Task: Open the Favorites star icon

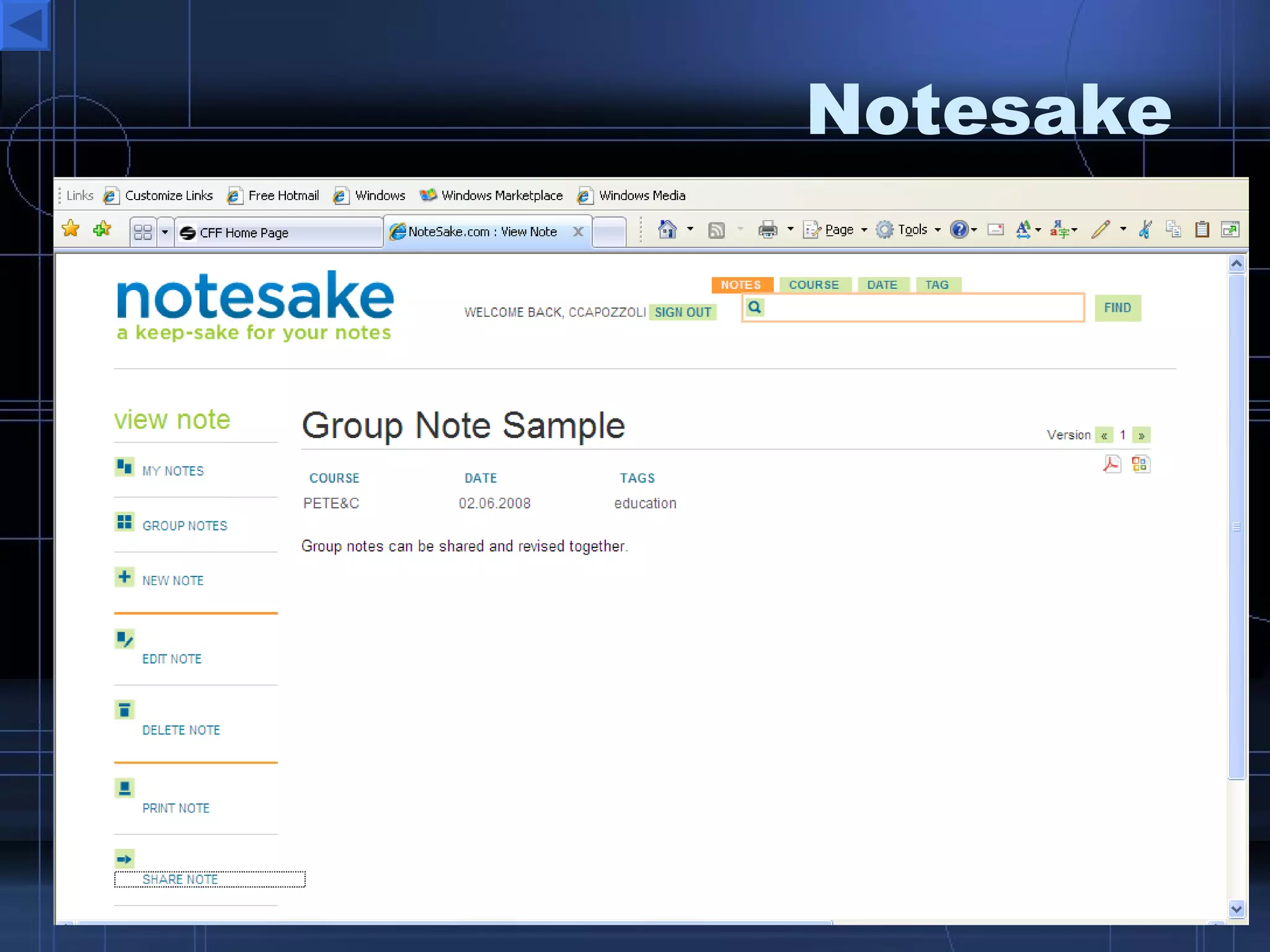Action: [x=71, y=229]
